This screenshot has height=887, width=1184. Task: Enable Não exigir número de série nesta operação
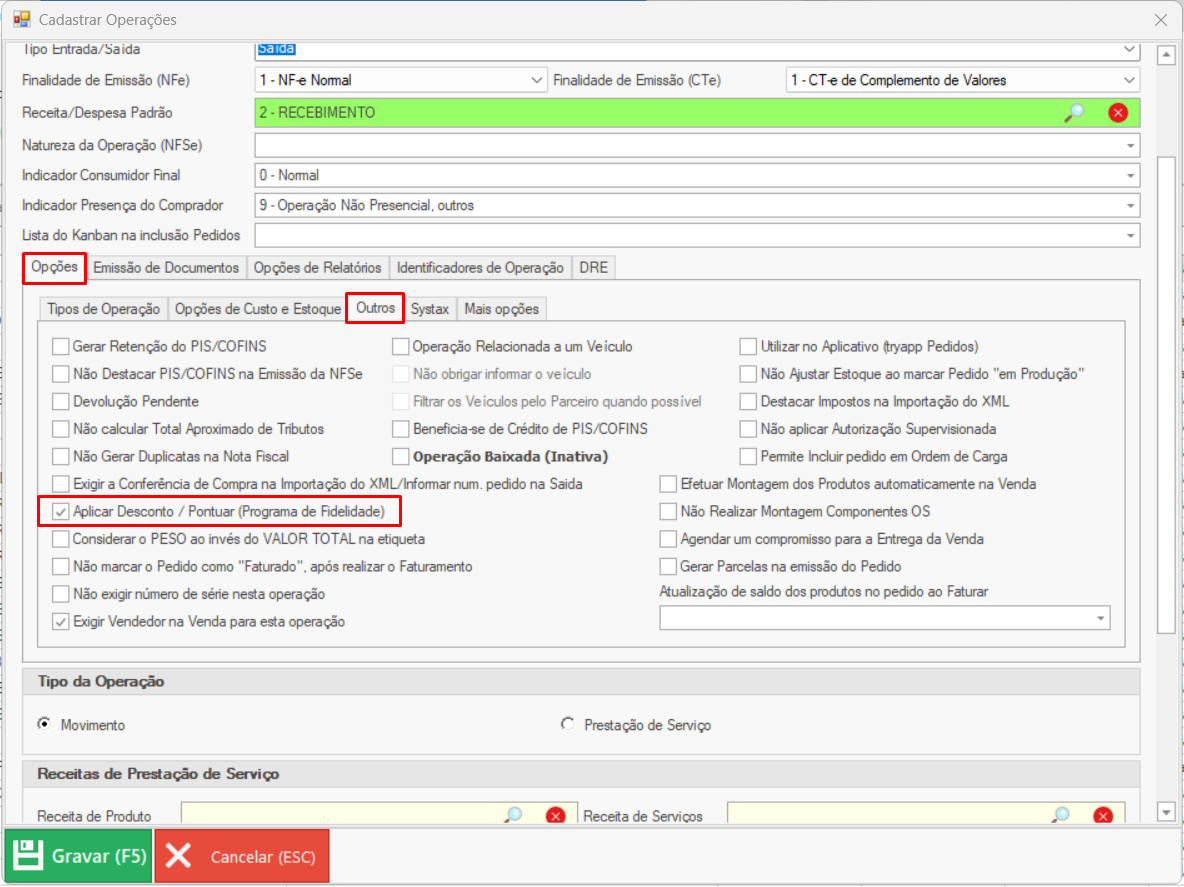click(x=60, y=594)
